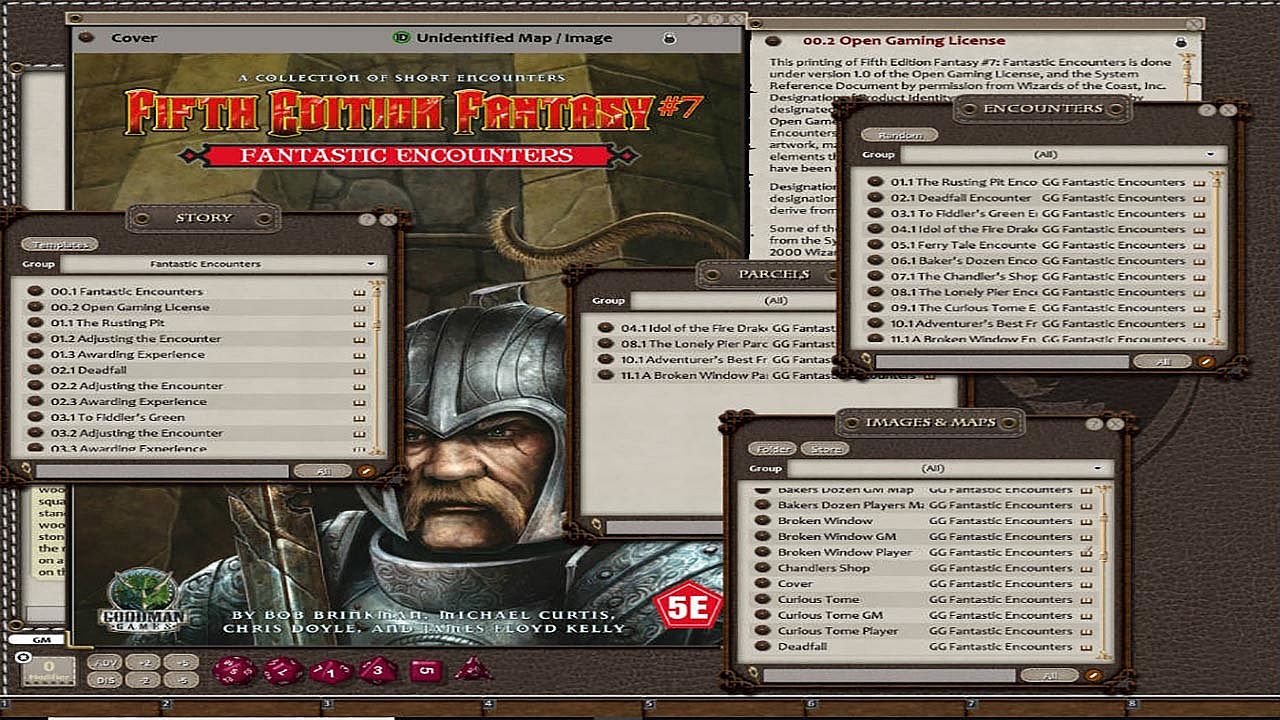Click the Story list scrollbar
This screenshot has height=720, width=1280.
point(377,367)
